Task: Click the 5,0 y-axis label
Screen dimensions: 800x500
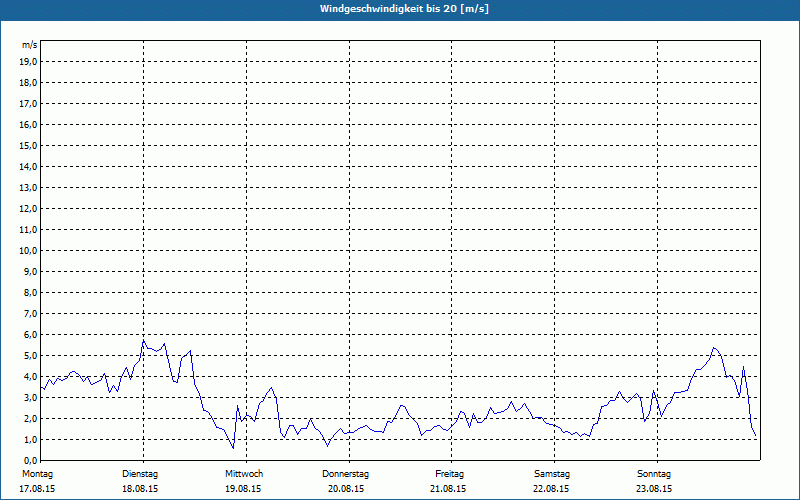Action: point(31,355)
